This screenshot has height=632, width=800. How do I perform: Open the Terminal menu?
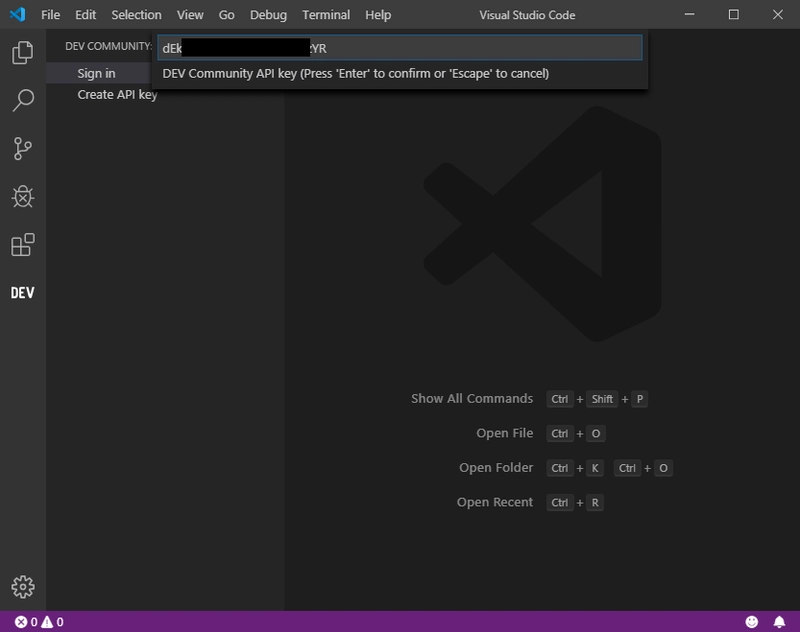(x=326, y=15)
